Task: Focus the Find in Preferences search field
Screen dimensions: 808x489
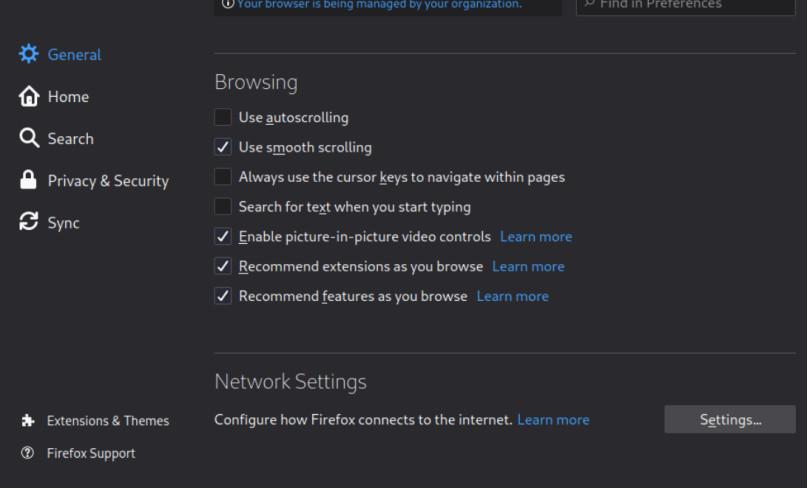Action: (x=690, y=5)
